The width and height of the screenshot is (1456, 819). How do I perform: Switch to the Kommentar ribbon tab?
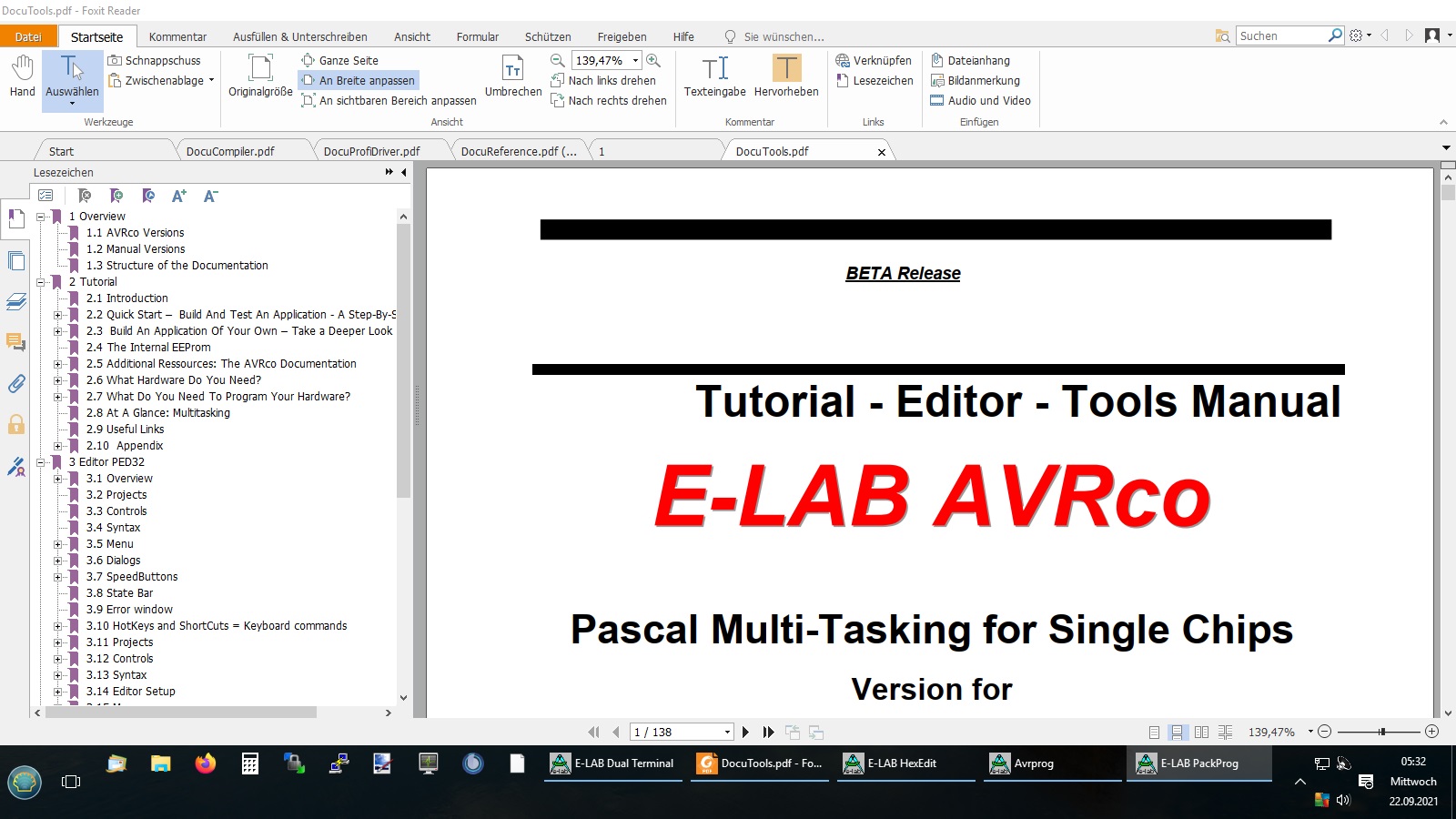(177, 36)
